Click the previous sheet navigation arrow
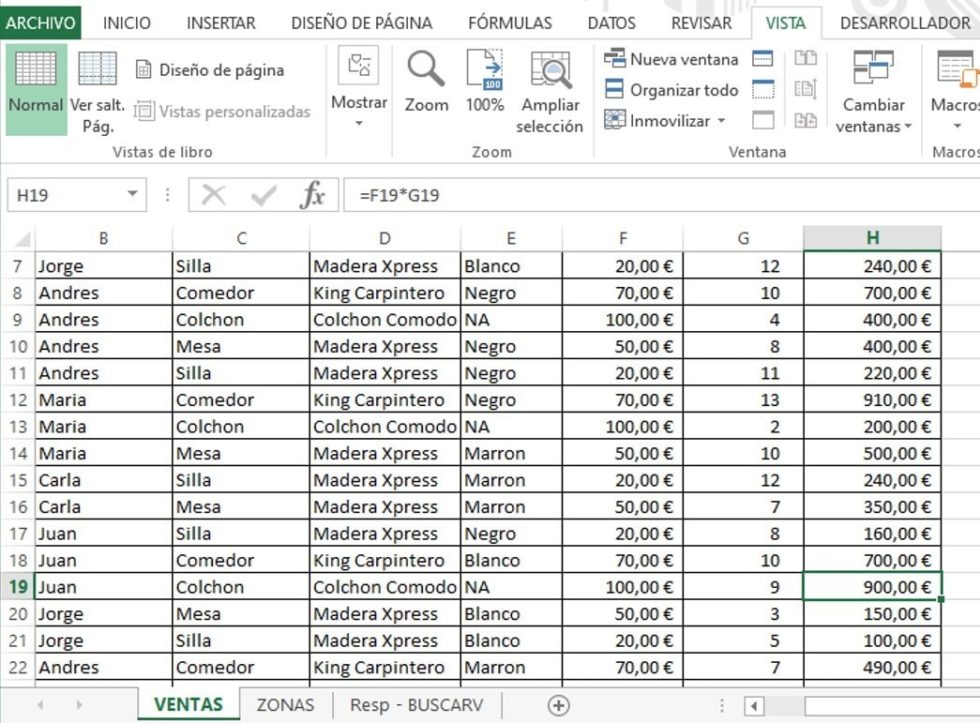The width and height of the screenshot is (980, 723). tap(41, 705)
